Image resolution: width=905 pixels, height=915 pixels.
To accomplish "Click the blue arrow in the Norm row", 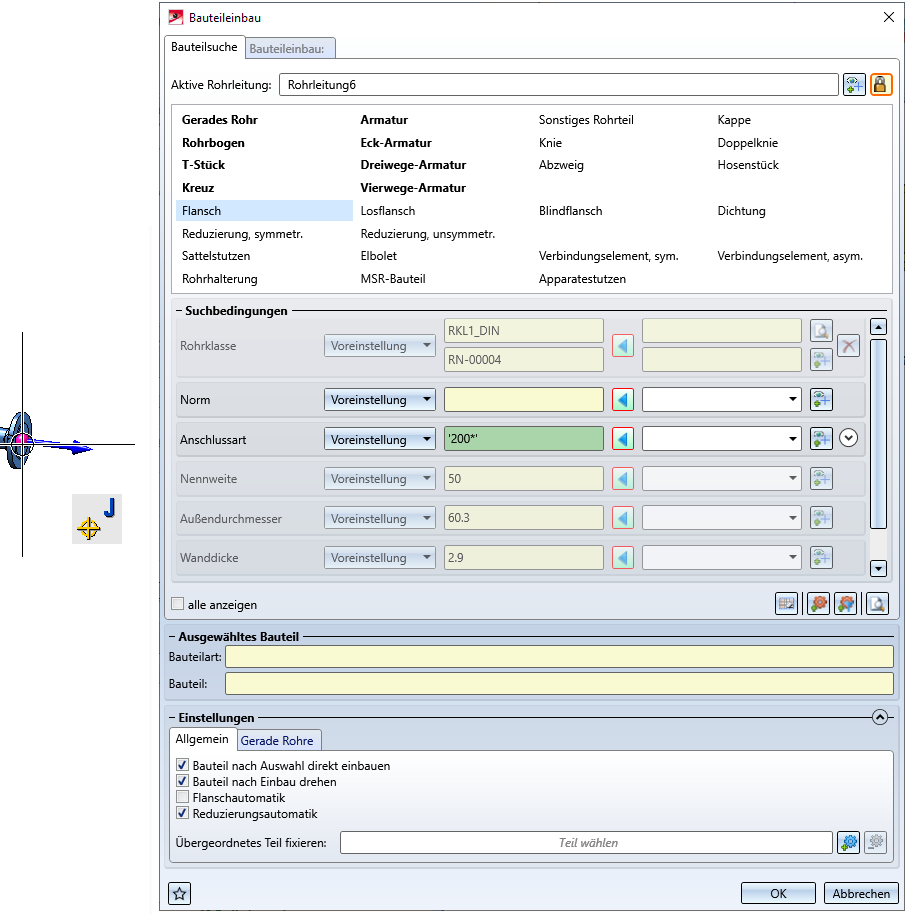I will (x=623, y=400).
